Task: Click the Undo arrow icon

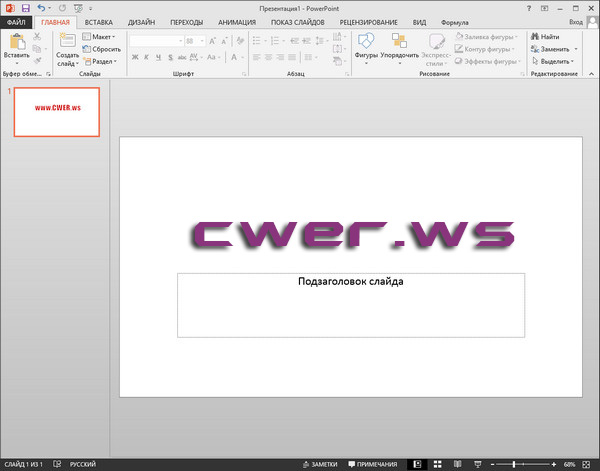Action: 41,7
